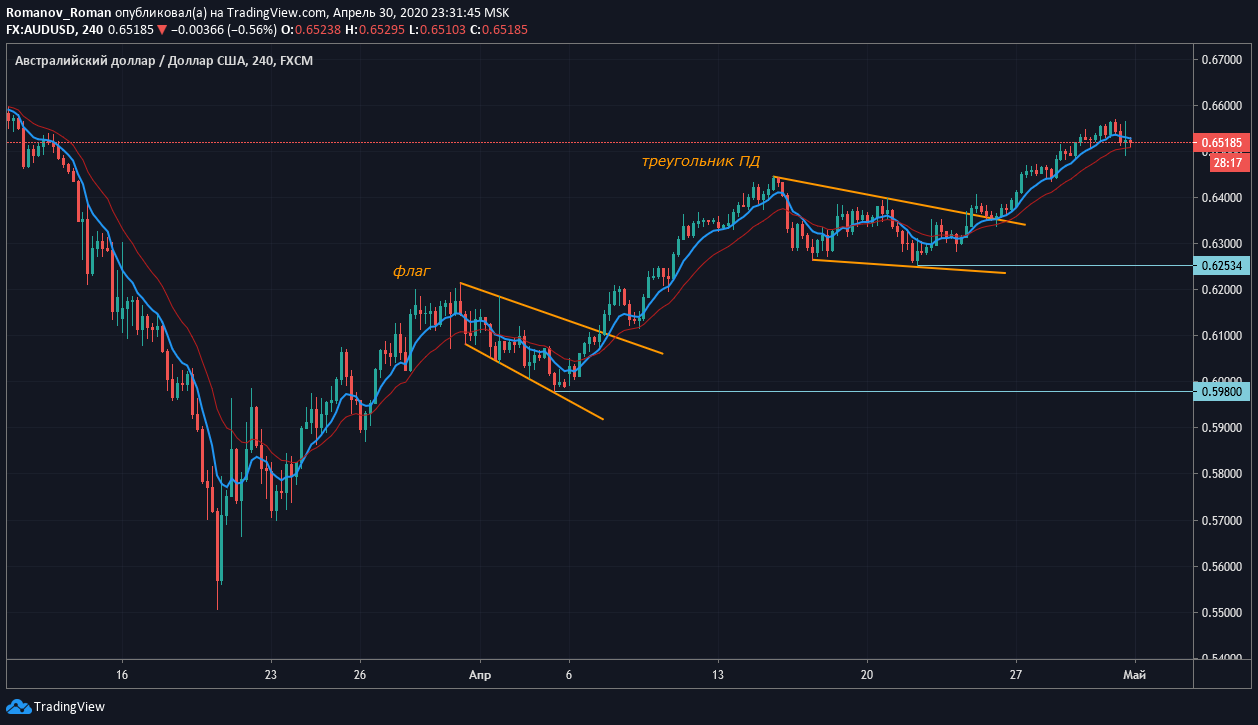Click the 'флаг' pattern annotation
This screenshot has height=725, width=1258.
click(x=411, y=271)
